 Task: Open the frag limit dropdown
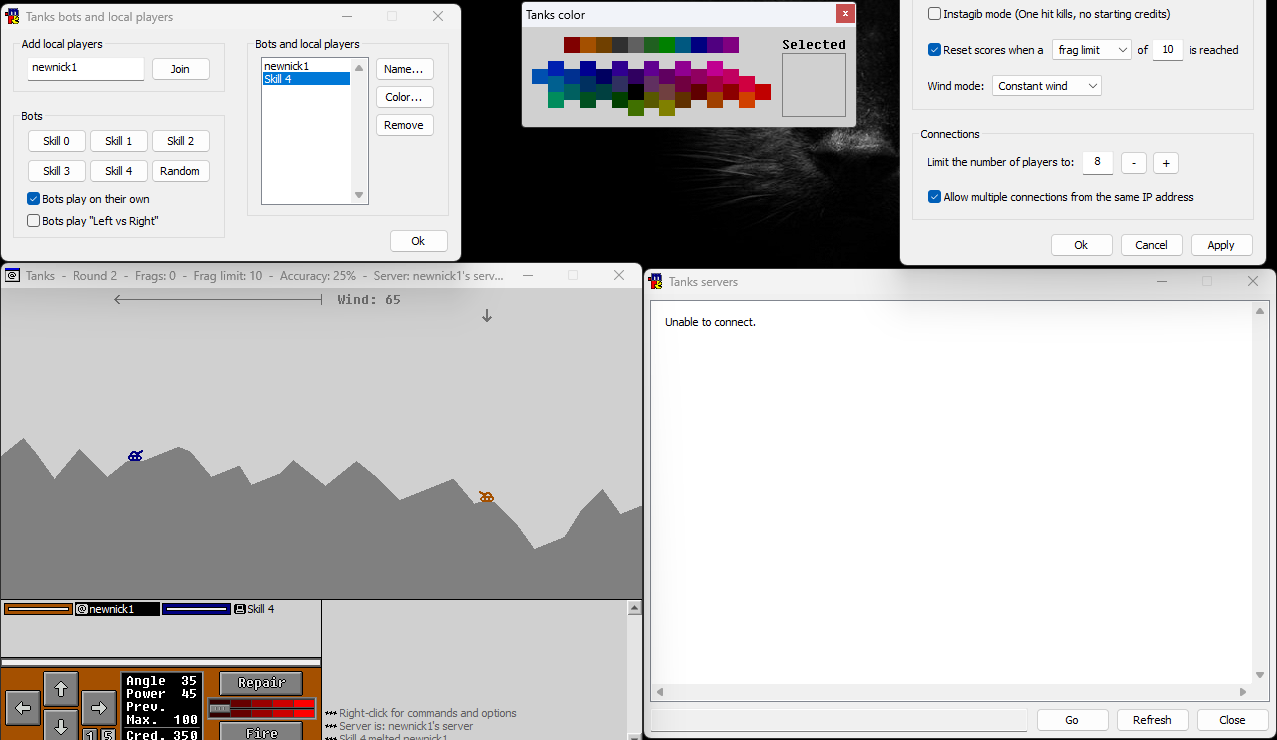(x=1091, y=50)
